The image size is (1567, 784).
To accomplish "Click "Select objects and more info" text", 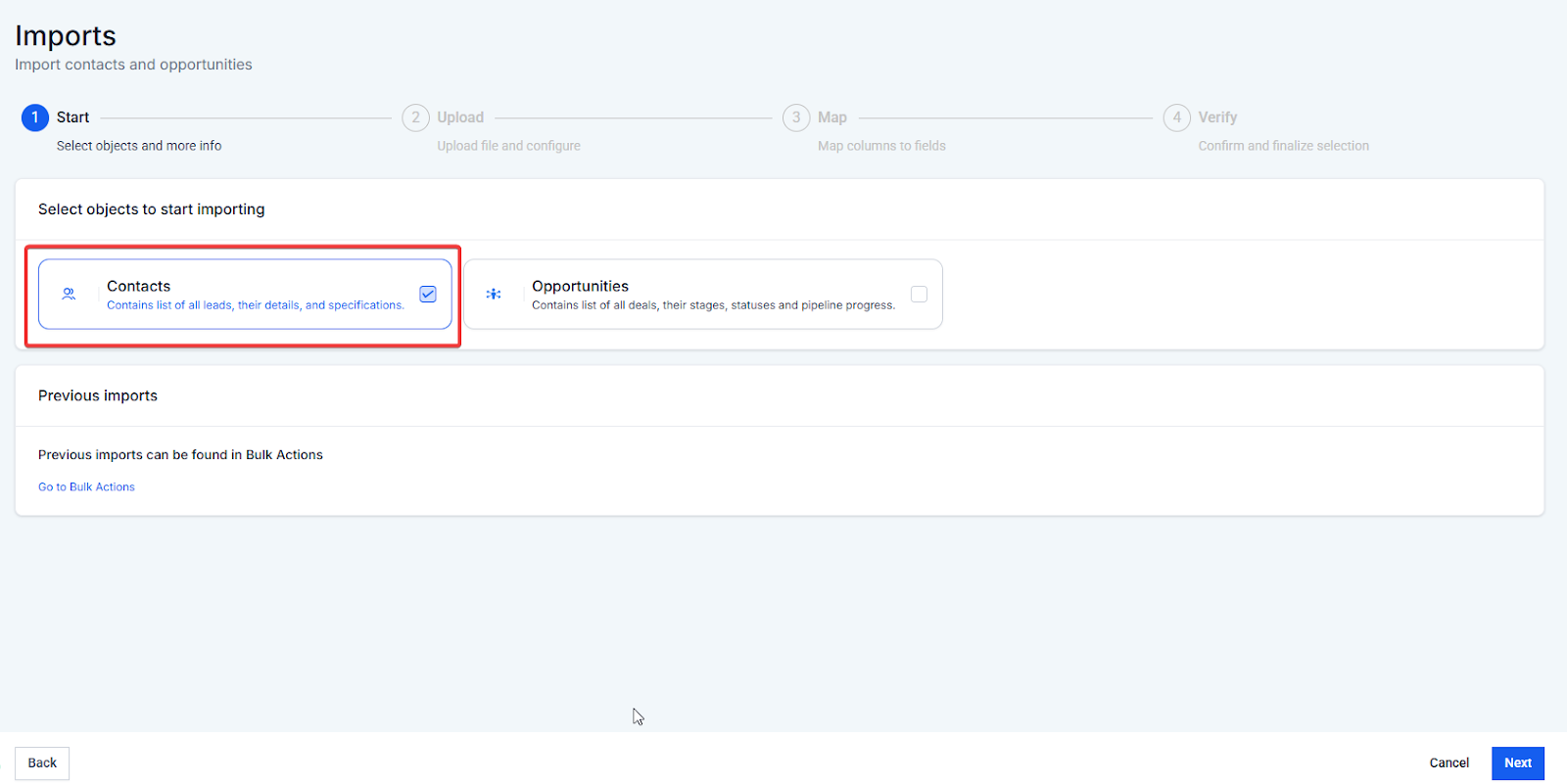I will (139, 146).
